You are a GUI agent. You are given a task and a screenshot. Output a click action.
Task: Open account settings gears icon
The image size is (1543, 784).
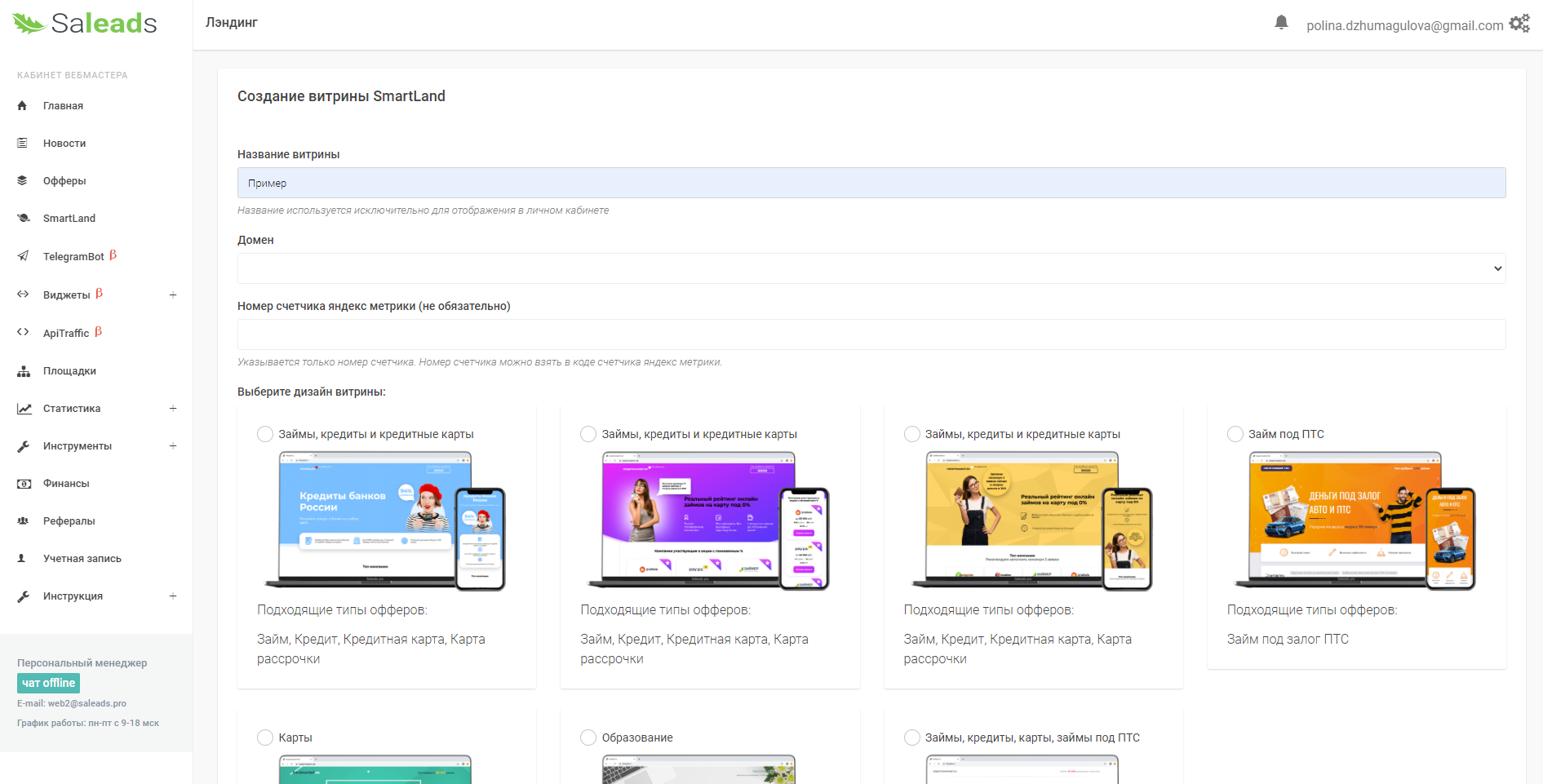[x=1519, y=24]
